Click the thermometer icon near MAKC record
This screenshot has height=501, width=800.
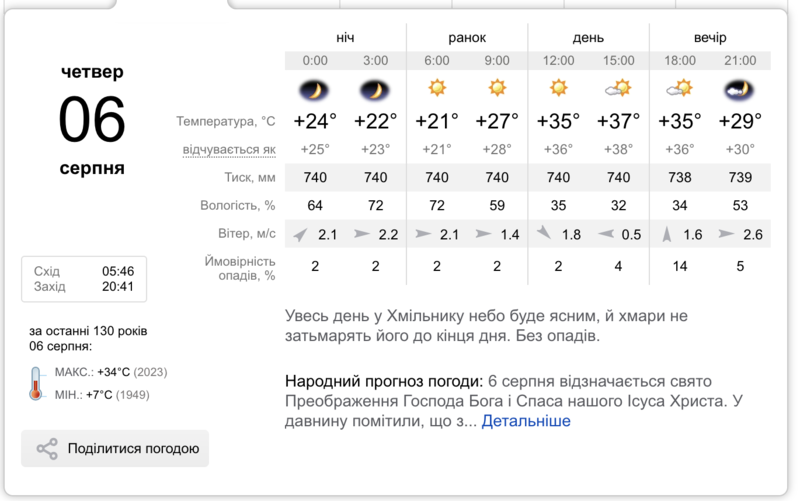[x=35, y=384]
